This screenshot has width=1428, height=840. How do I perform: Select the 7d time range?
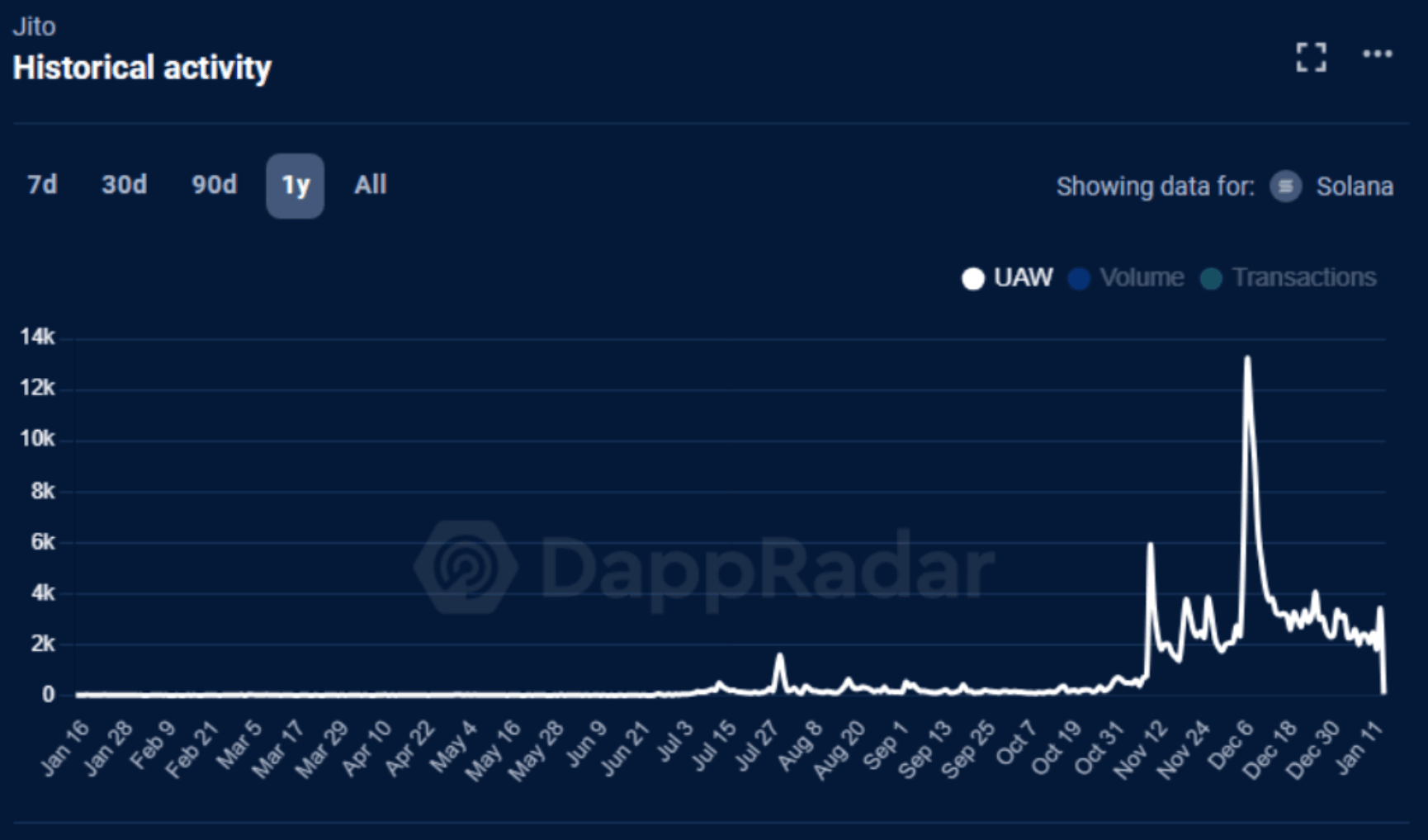(42, 185)
